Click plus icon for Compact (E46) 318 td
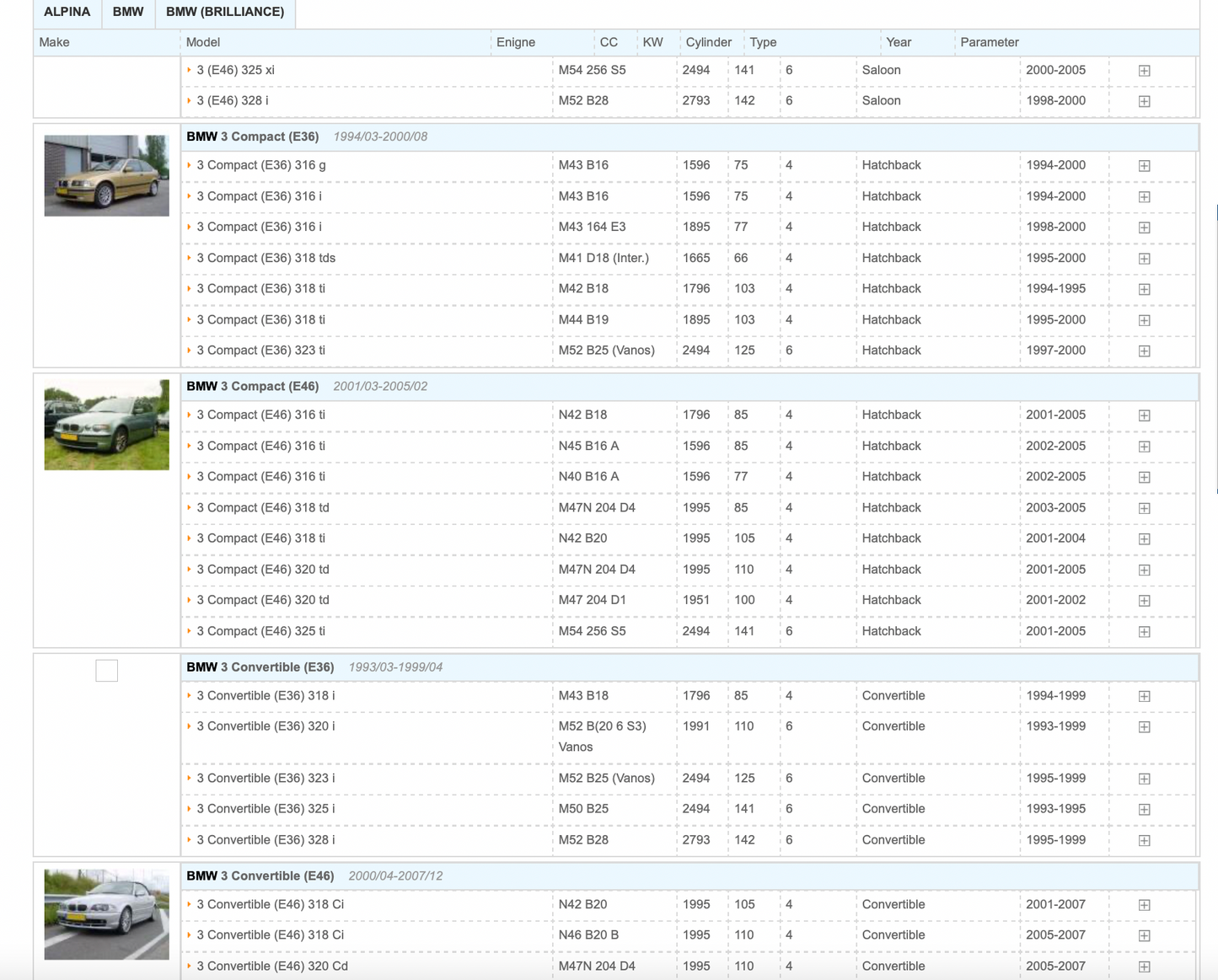 pos(1144,508)
